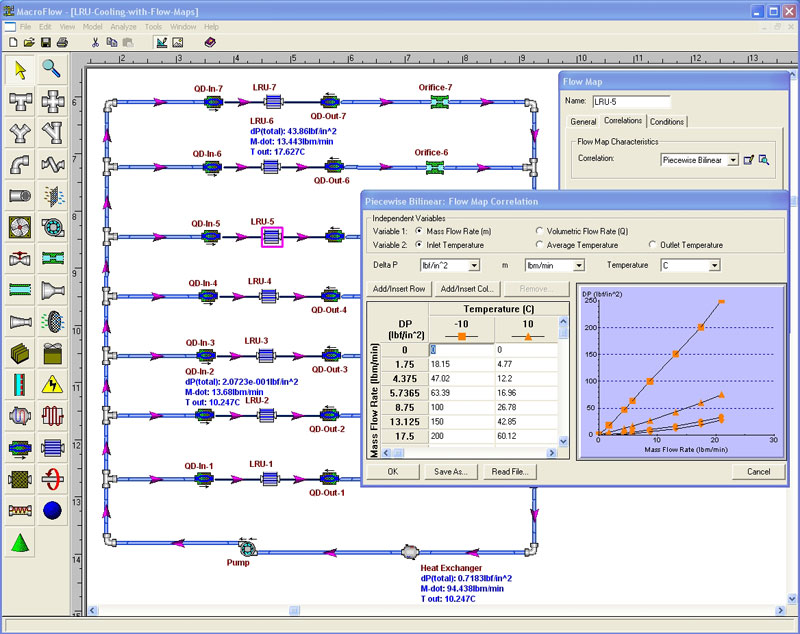Click Read File... button
The width and height of the screenshot is (800, 634).
coord(510,472)
